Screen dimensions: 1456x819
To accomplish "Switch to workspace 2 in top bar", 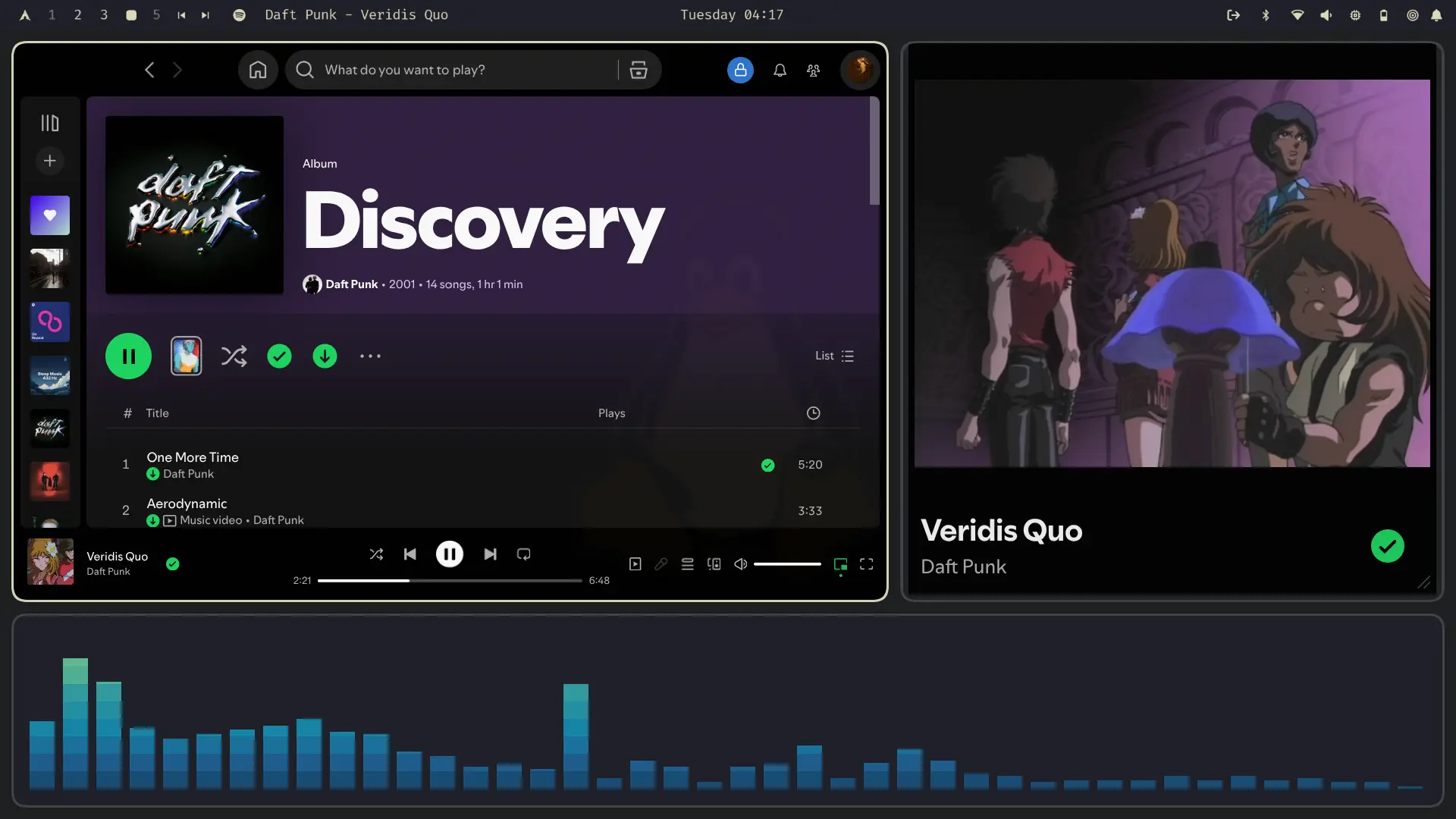I will tap(77, 15).
